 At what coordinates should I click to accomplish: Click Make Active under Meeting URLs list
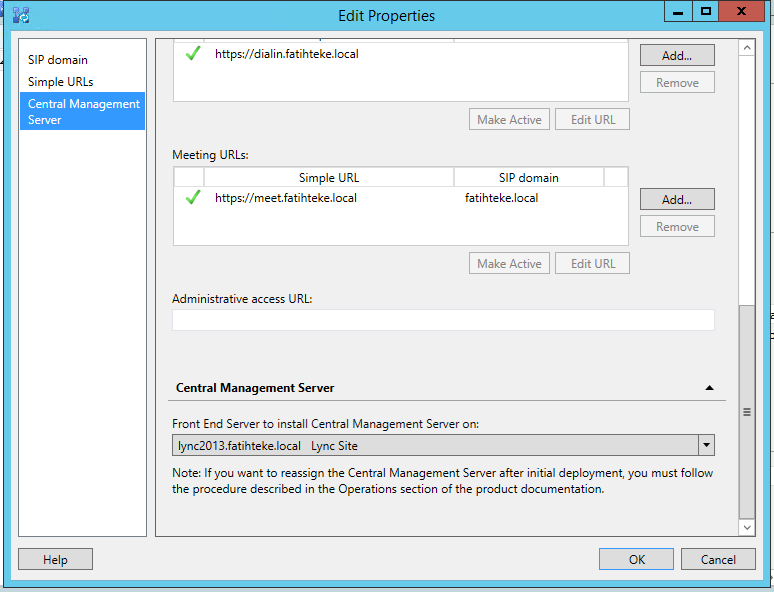point(509,264)
